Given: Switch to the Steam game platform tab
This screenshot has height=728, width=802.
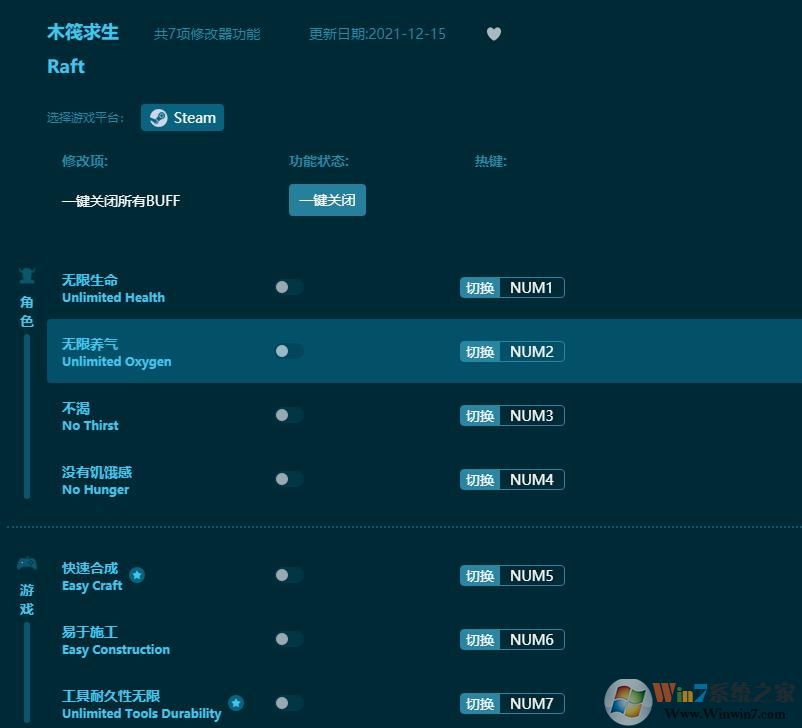Looking at the screenshot, I should point(182,117).
